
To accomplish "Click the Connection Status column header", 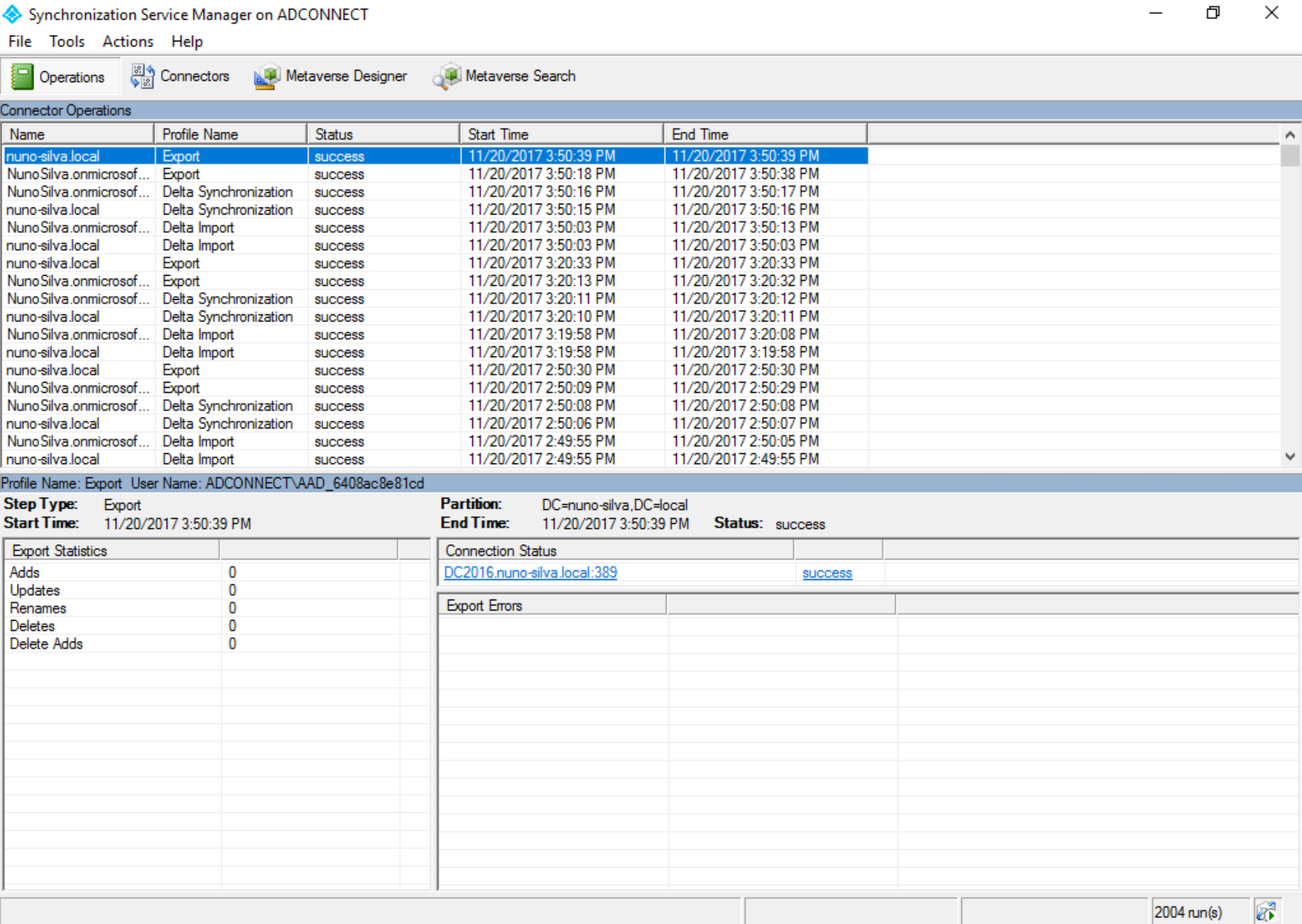I will [x=616, y=551].
